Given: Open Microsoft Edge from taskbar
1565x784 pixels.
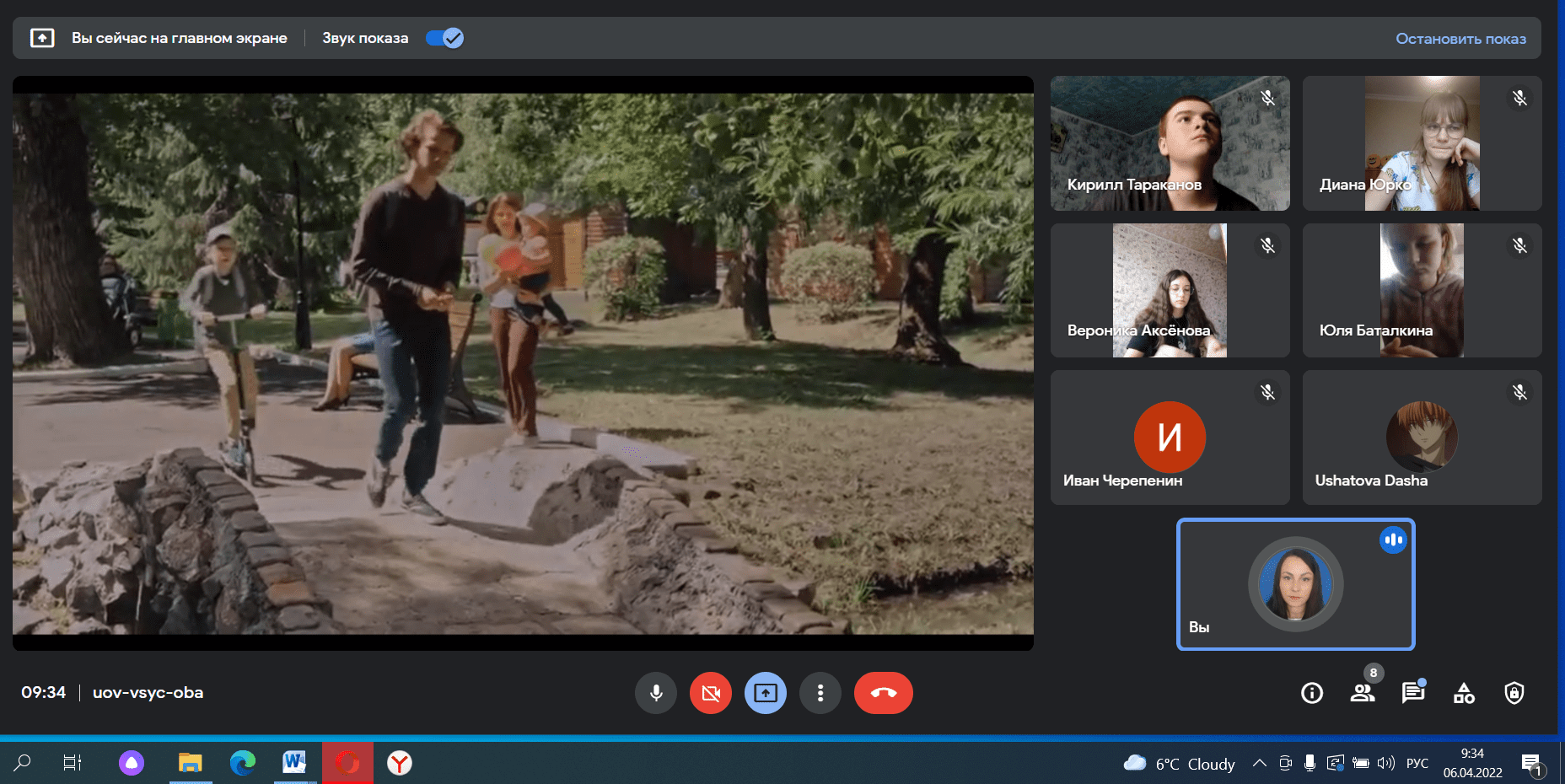Looking at the screenshot, I should click(x=243, y=763).
